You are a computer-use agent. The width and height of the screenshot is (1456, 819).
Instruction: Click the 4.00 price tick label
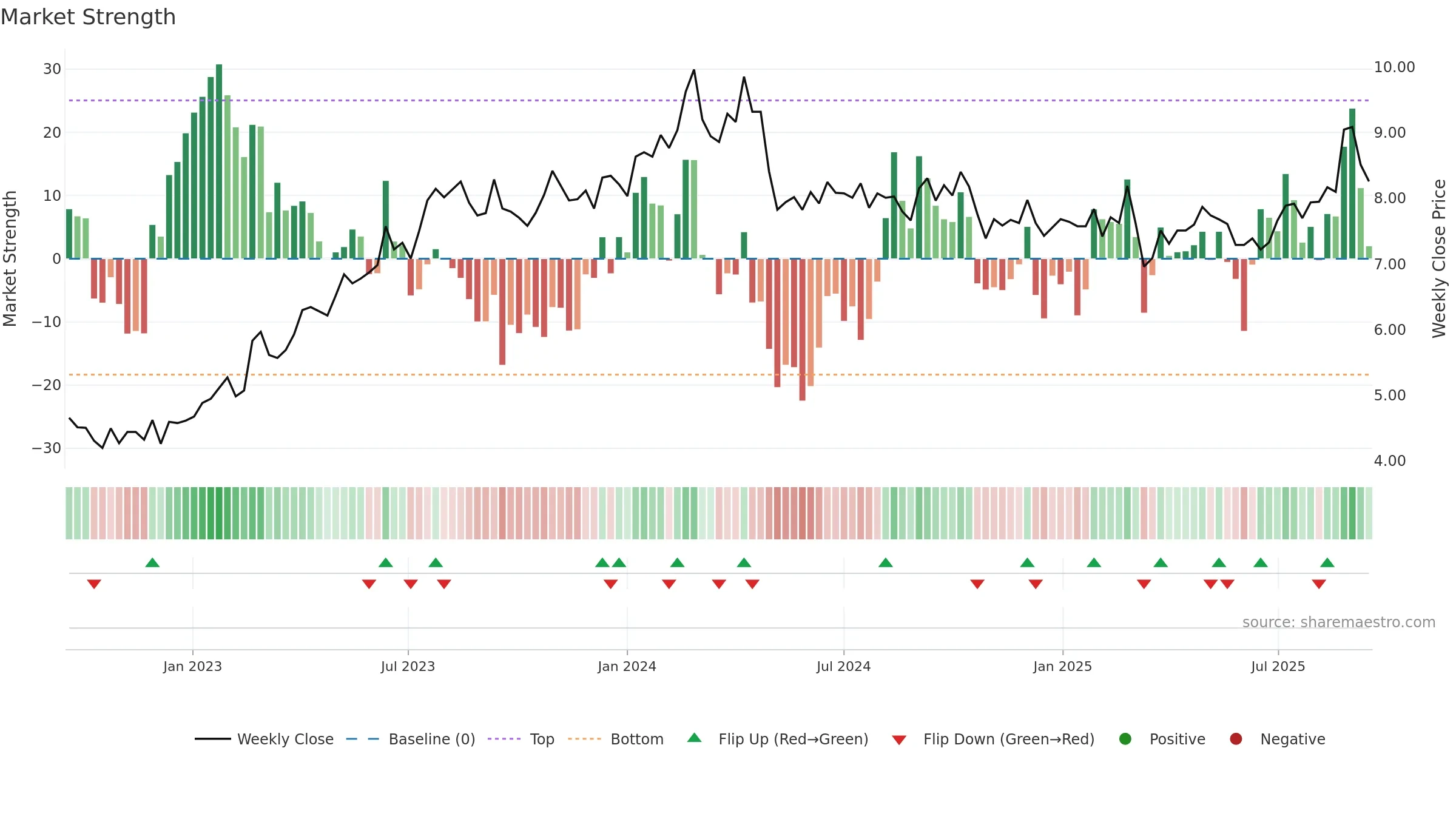point(1389,461)
